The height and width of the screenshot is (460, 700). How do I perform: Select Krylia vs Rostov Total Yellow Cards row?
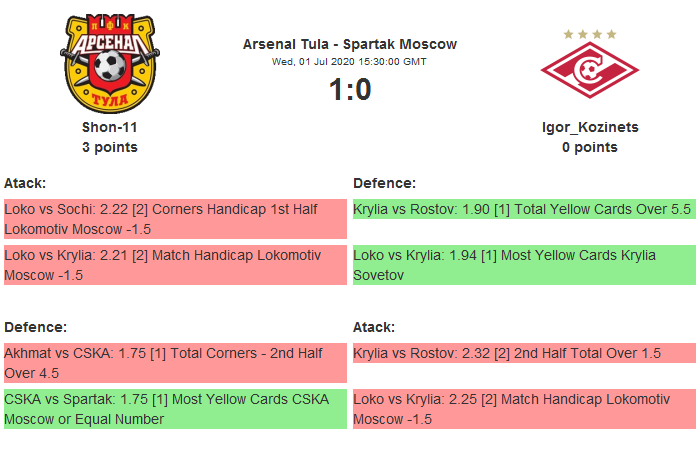pyautogui.click(x=523, y=210)
